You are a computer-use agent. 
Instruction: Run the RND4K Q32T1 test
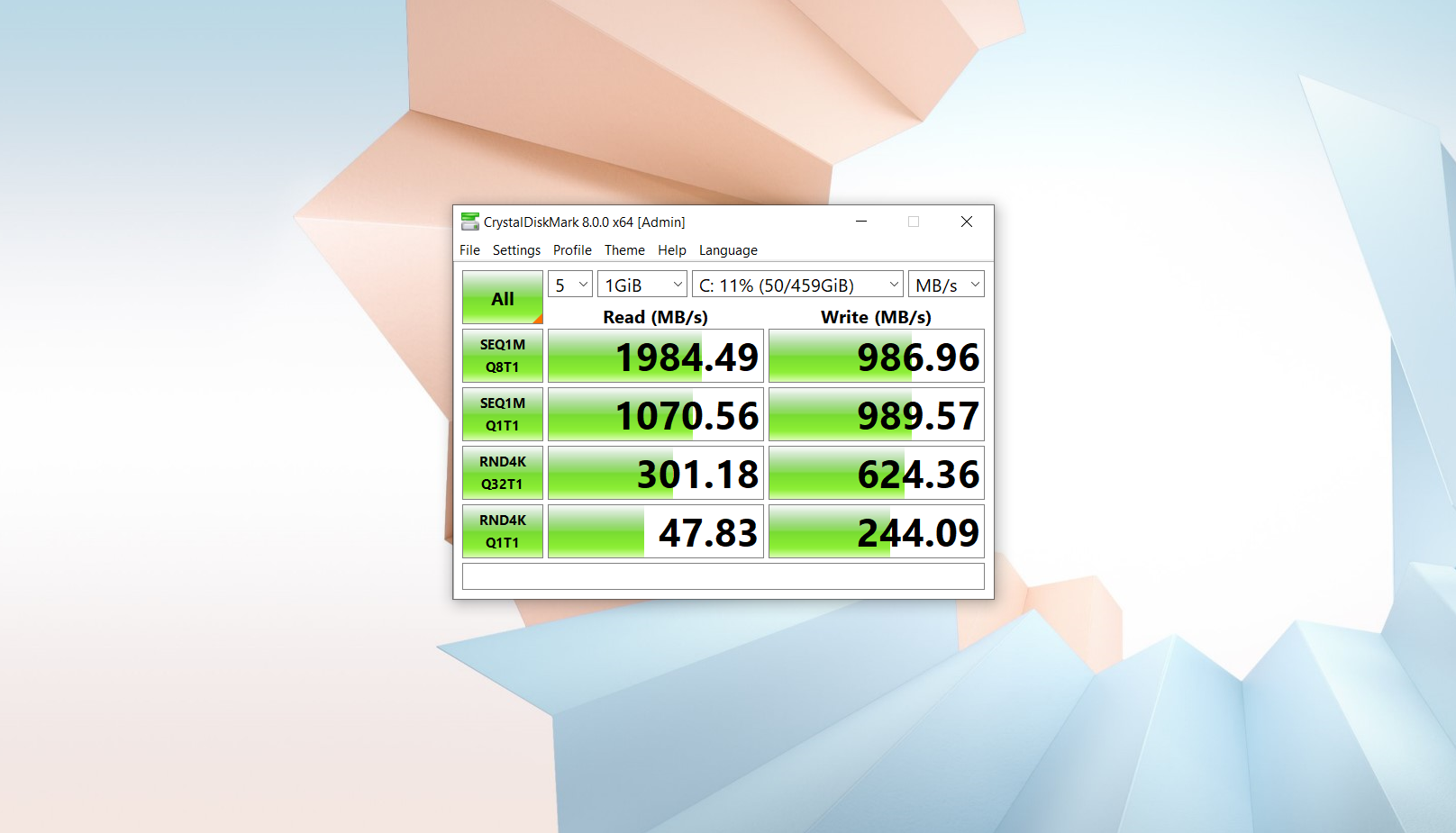503,473
